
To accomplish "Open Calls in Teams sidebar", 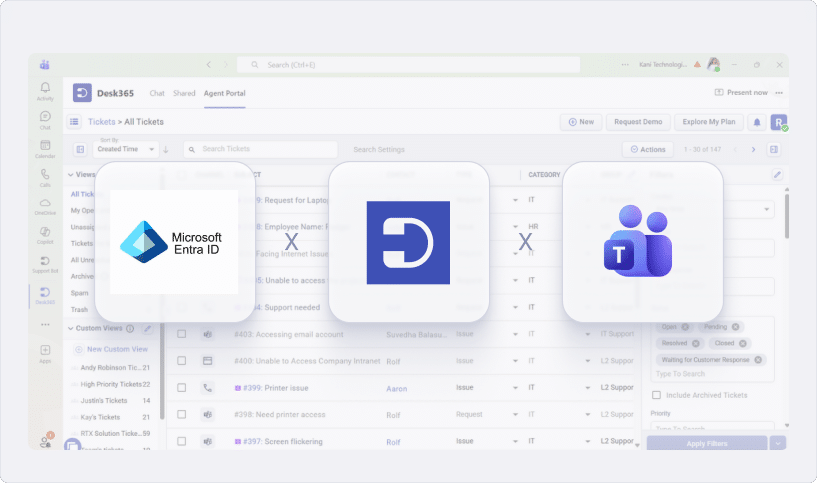I will [45, 177].
